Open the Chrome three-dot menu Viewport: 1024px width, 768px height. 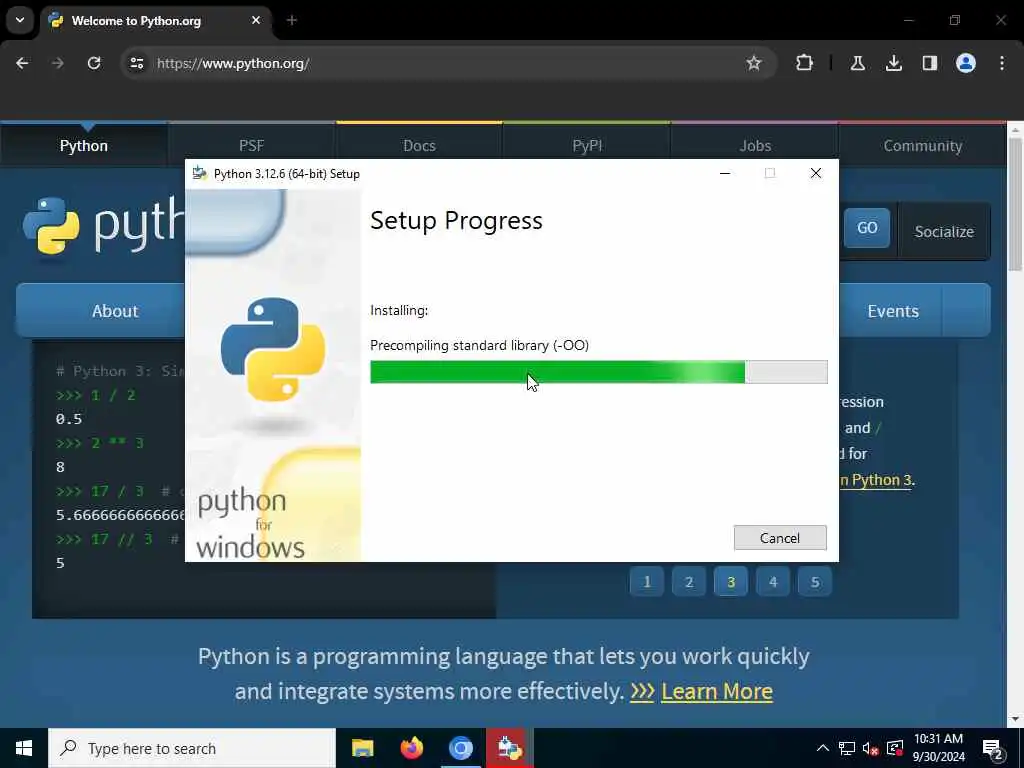click(1002, 63)
